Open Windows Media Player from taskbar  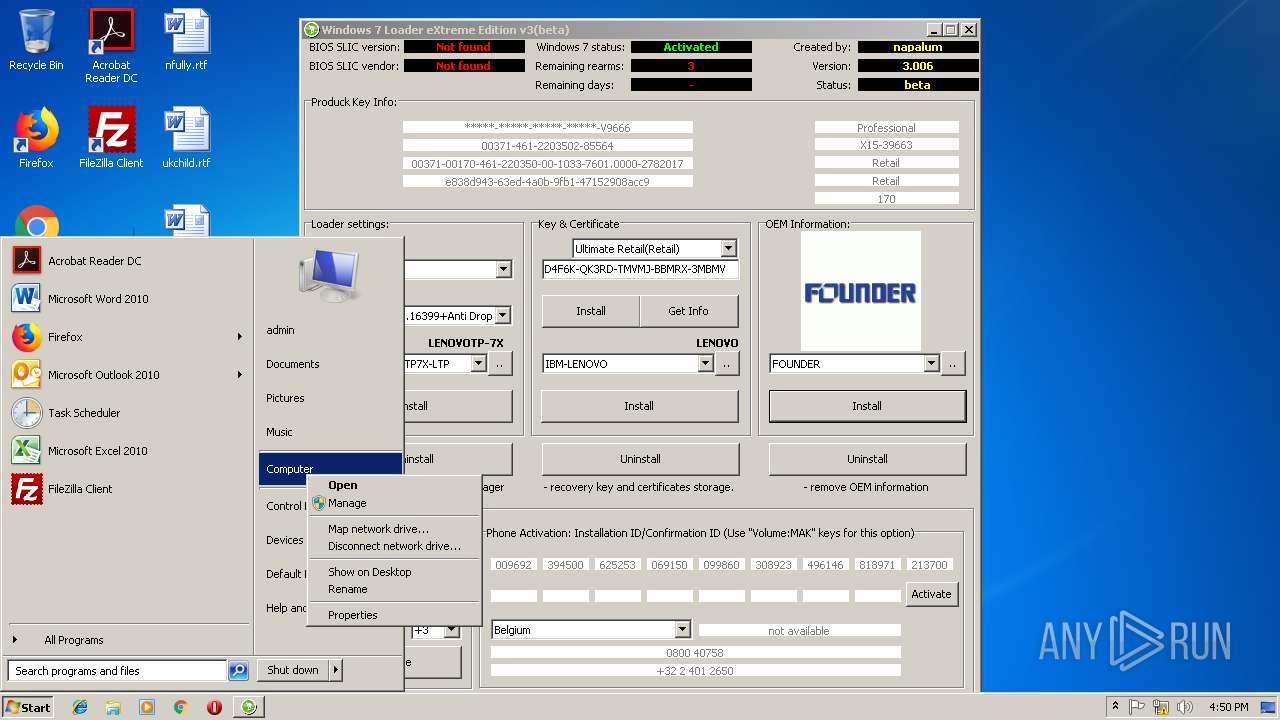147,707
